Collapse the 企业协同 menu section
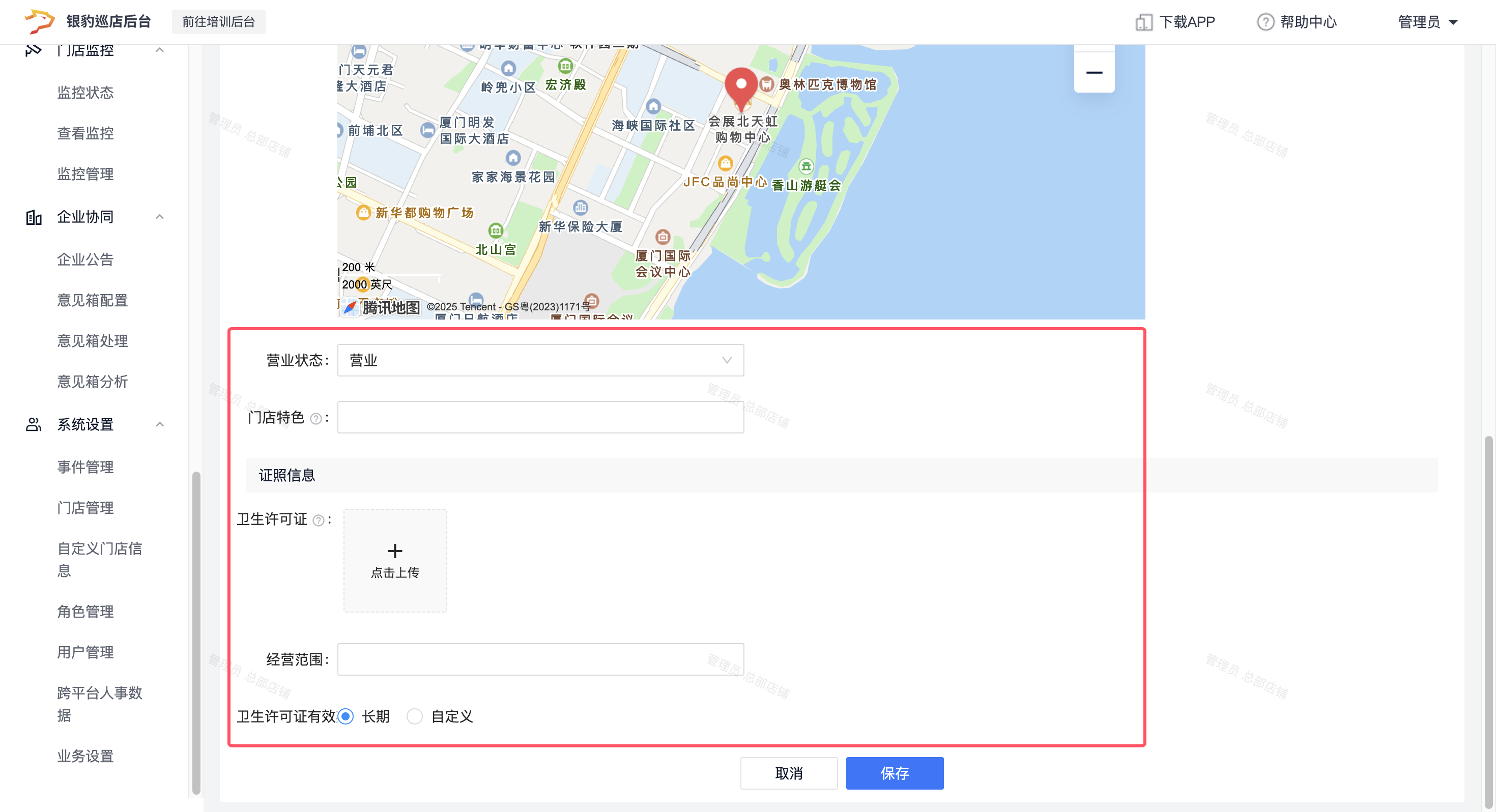 pyautogui.click(x=160, y=217)
